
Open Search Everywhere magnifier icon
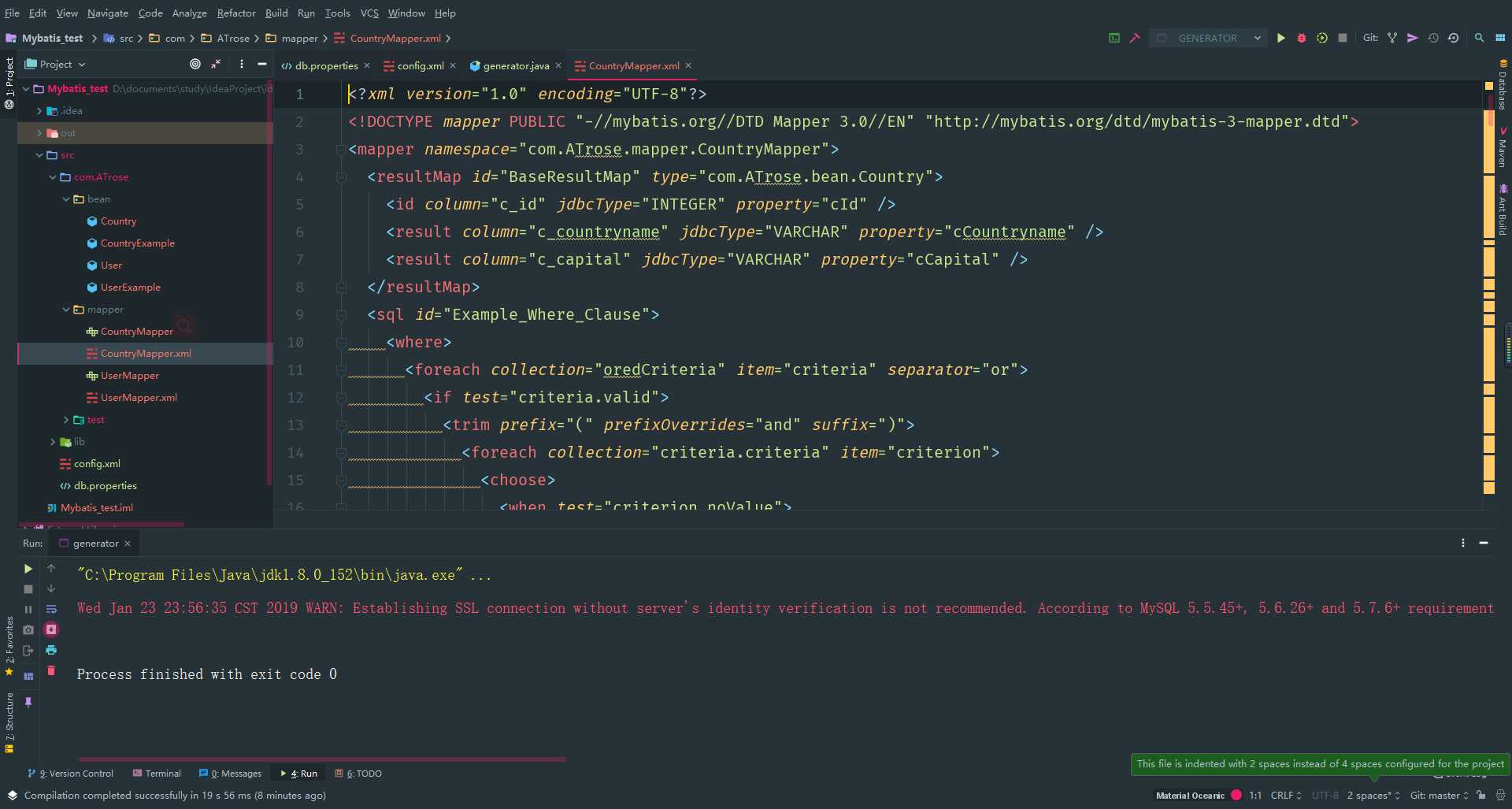pyautogui.click(x=1479, y=38)
